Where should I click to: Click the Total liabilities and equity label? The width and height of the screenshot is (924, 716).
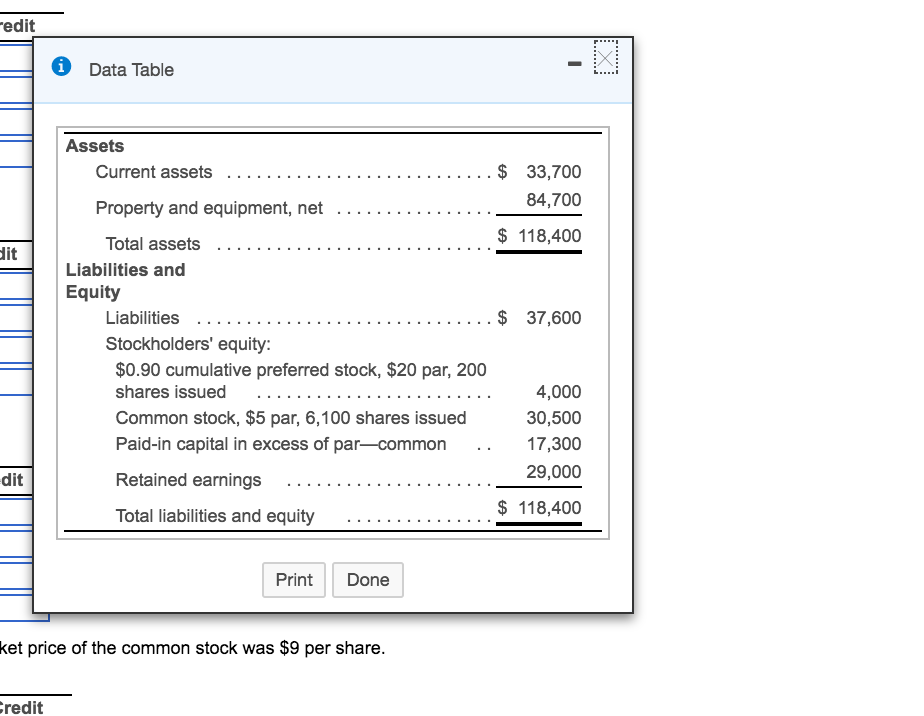(x=215, y=516)
